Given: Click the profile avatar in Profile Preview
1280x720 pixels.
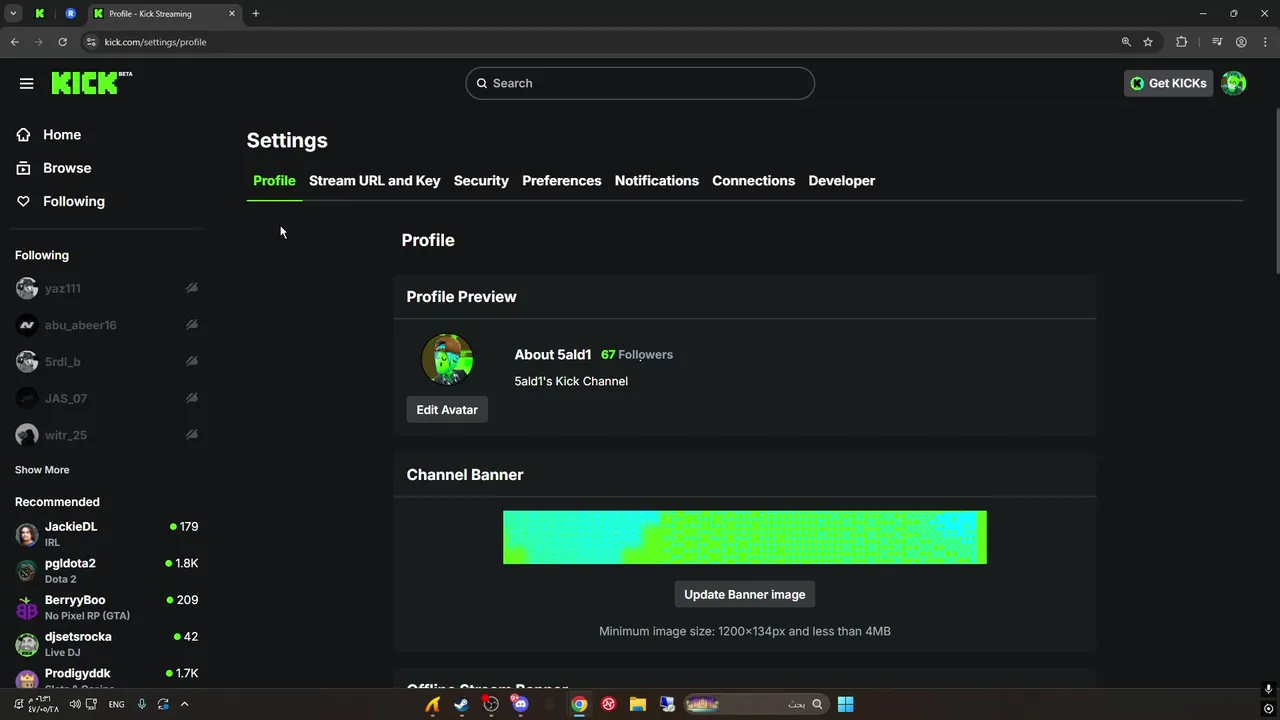Looking at the screenshot, I should click(x=447, y=359).
